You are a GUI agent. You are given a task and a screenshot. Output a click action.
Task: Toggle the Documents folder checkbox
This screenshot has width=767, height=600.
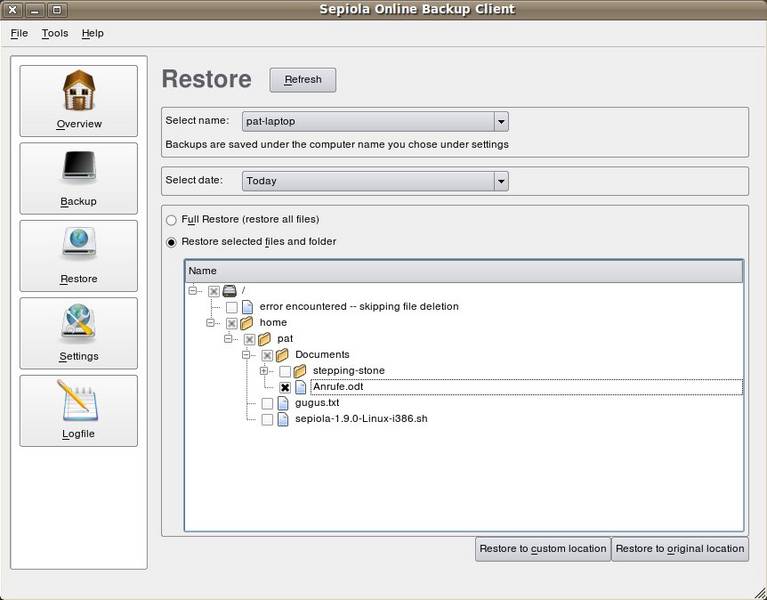(267, 356)
